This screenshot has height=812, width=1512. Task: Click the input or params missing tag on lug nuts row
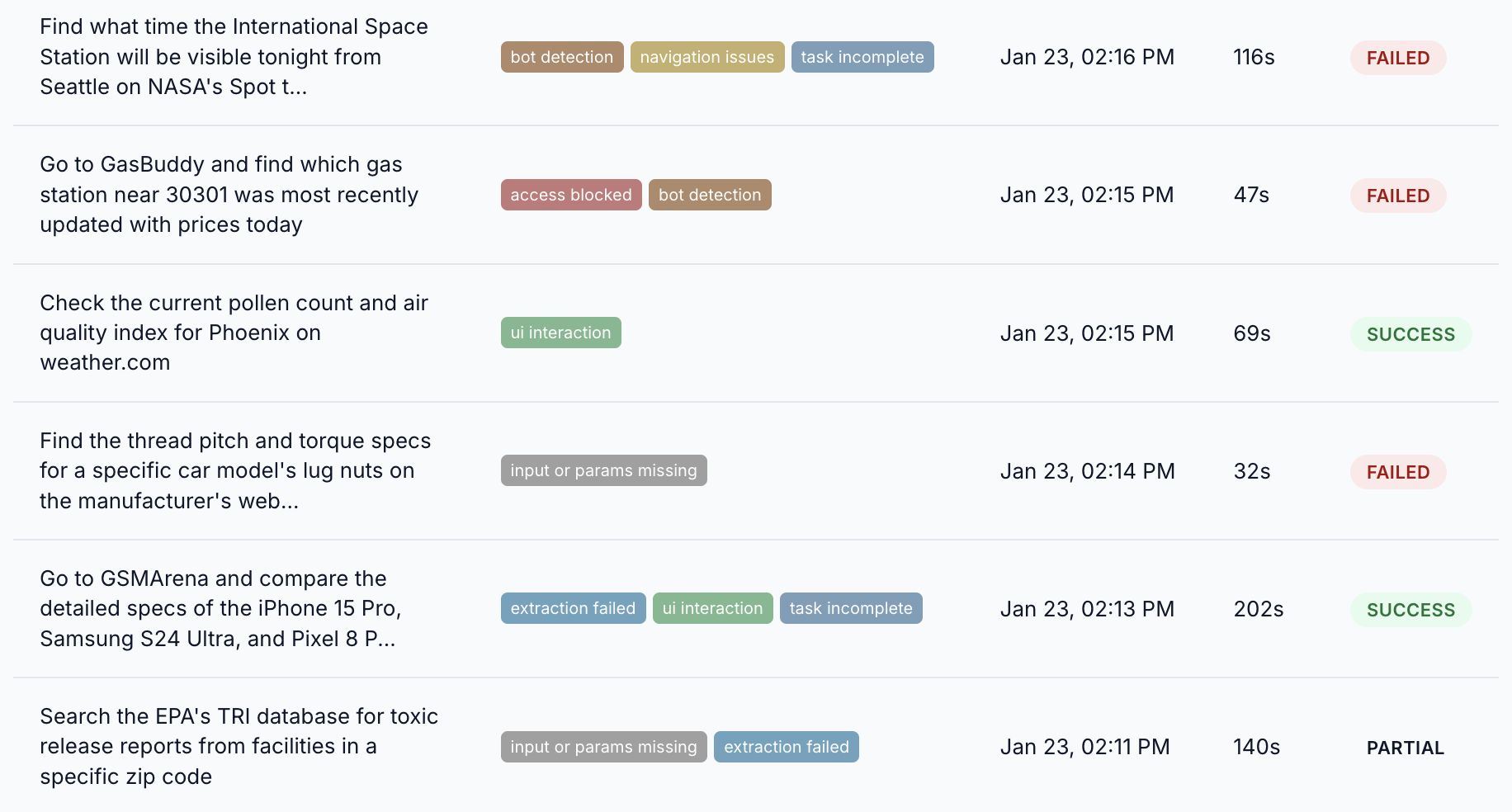pyautogui.click(x=603, y=470)
